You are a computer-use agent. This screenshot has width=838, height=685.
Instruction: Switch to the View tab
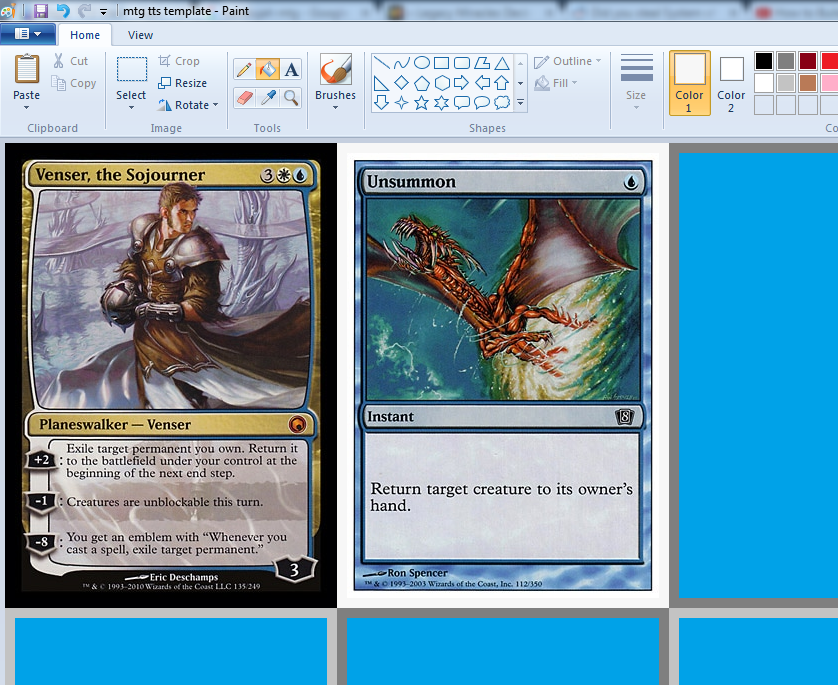tap(140, 35)
